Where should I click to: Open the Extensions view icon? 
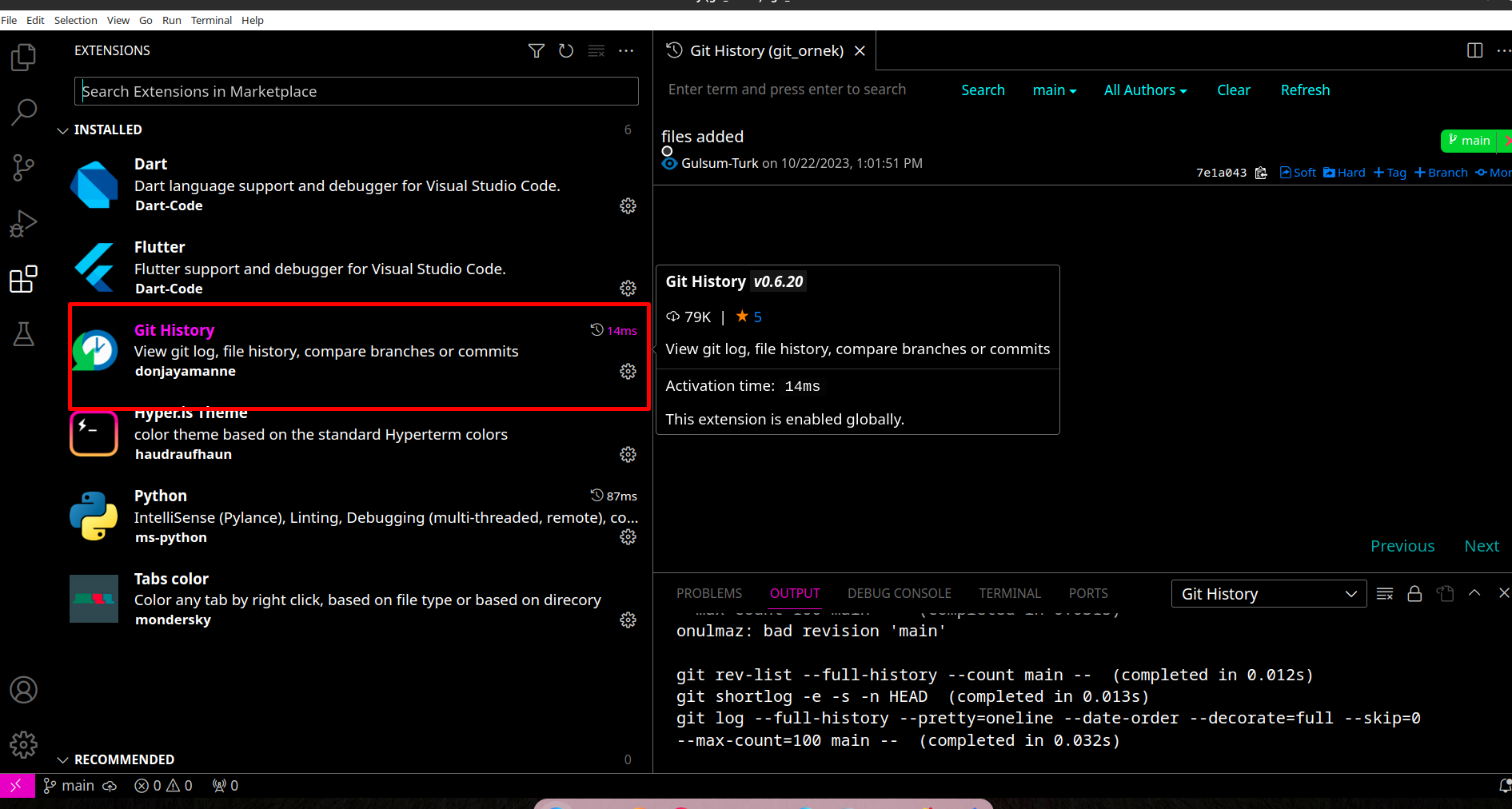tap(23, 279)
